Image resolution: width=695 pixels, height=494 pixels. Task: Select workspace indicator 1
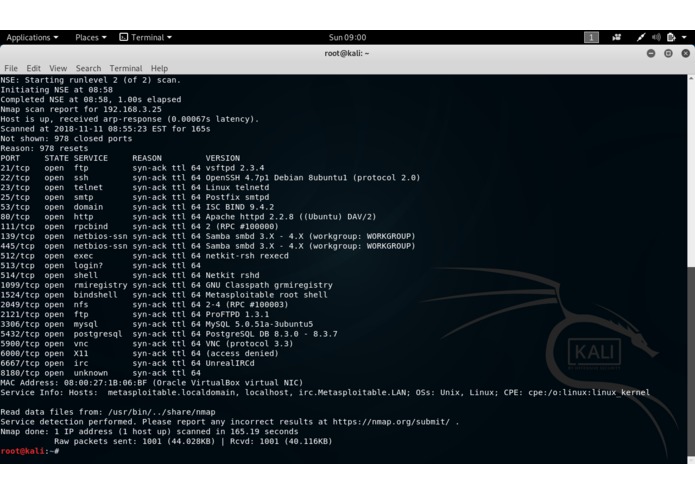(591, 38)
